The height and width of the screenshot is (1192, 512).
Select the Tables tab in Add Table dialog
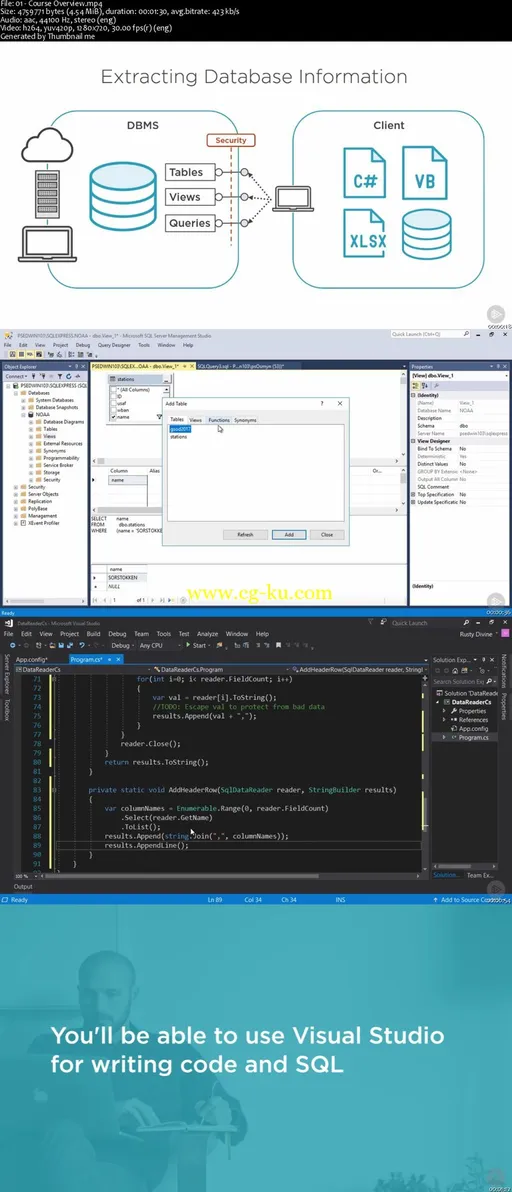pyautogui.click(x=177, y=420)
